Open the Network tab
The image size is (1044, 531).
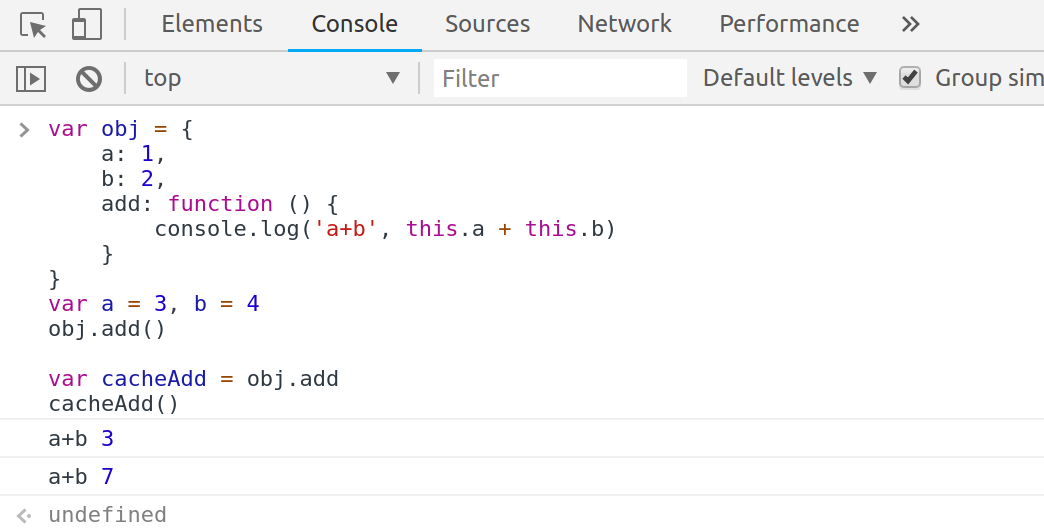pos(625,25)
